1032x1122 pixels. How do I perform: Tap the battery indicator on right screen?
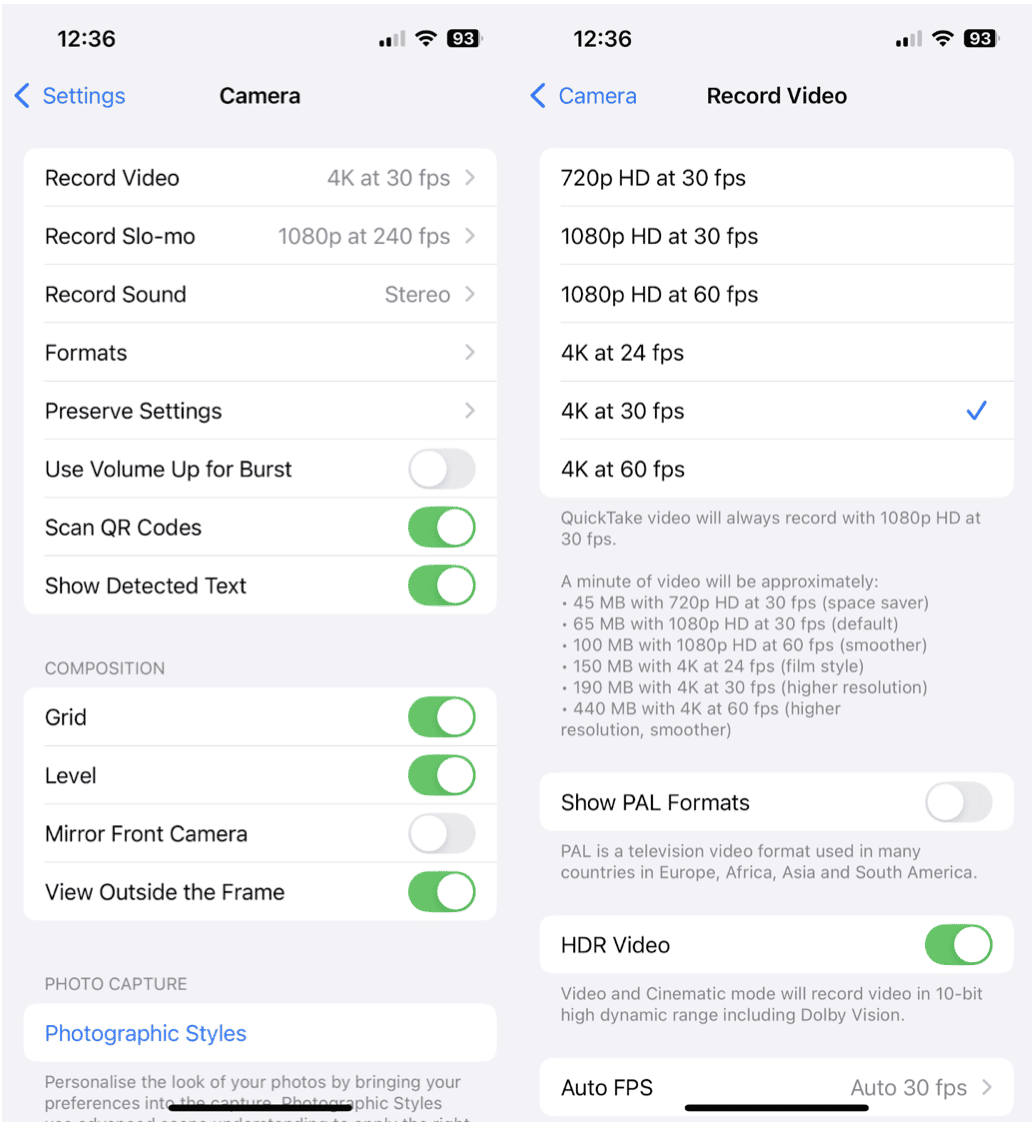tap(980, 39)
